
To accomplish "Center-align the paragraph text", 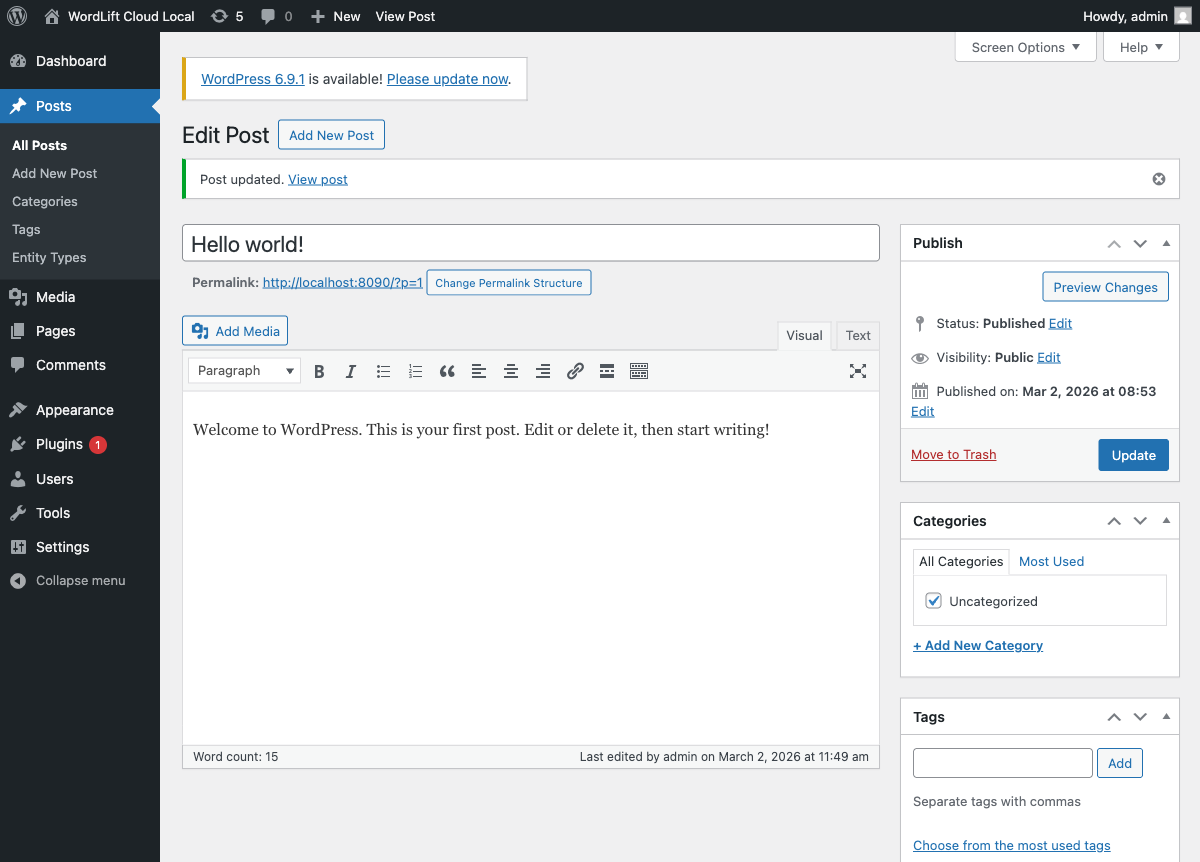I will click(511, 371).
